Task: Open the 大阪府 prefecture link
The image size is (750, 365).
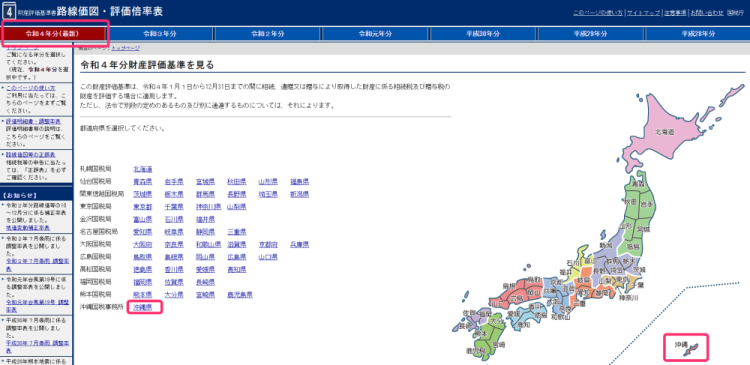Action: pos(143,244)
